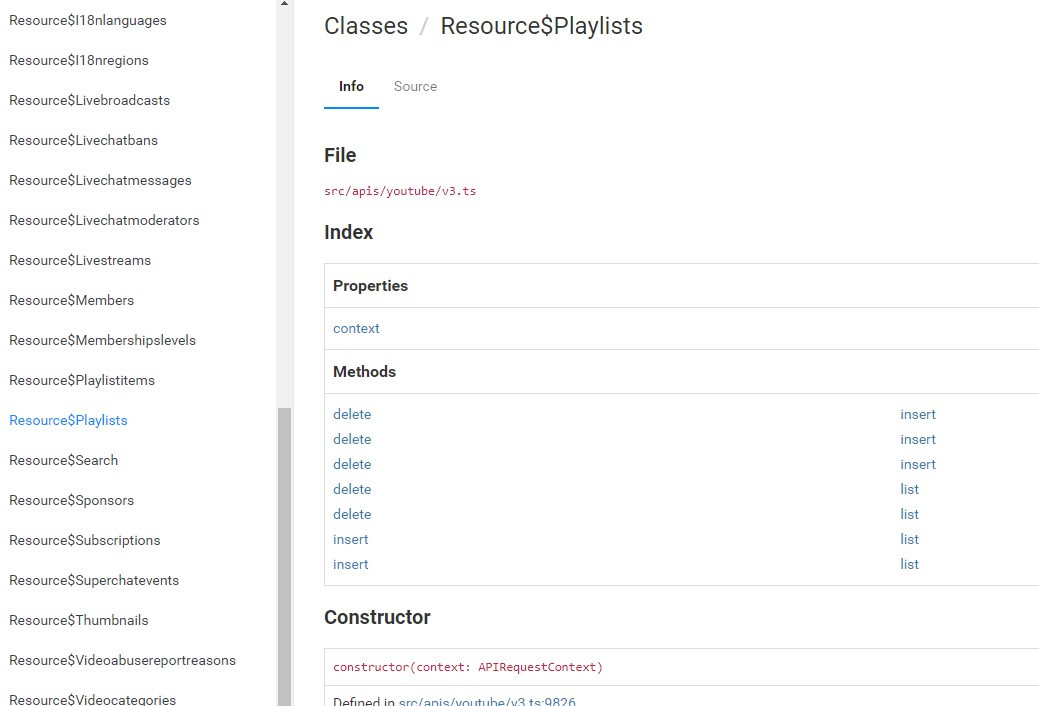Open Resource$Videoabusereportreasons class page
The image size is (1039, 706).
click(123, 660)
